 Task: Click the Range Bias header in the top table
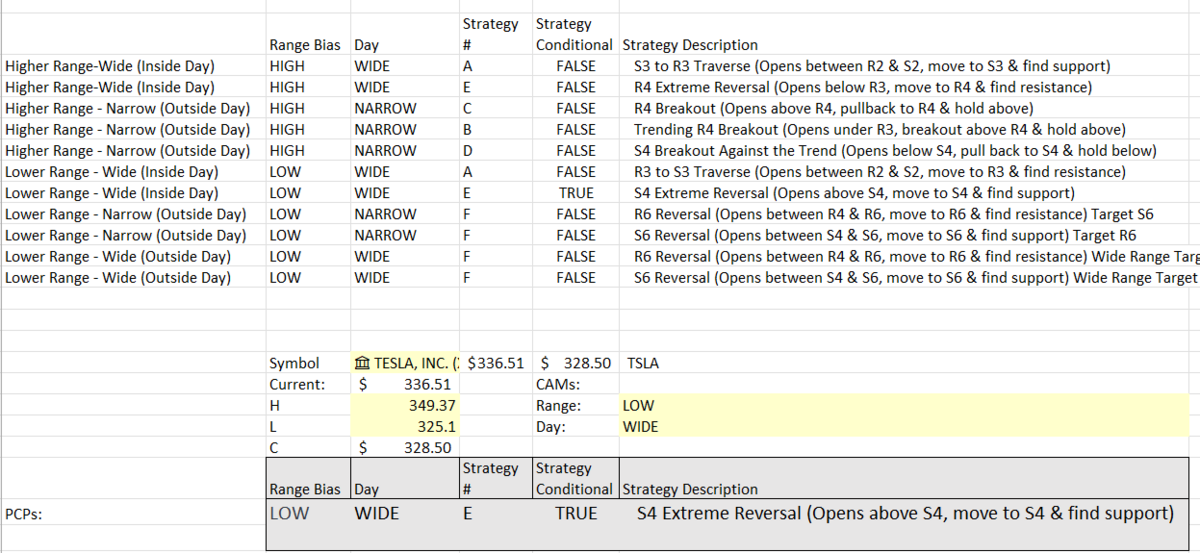coord(305,45)
